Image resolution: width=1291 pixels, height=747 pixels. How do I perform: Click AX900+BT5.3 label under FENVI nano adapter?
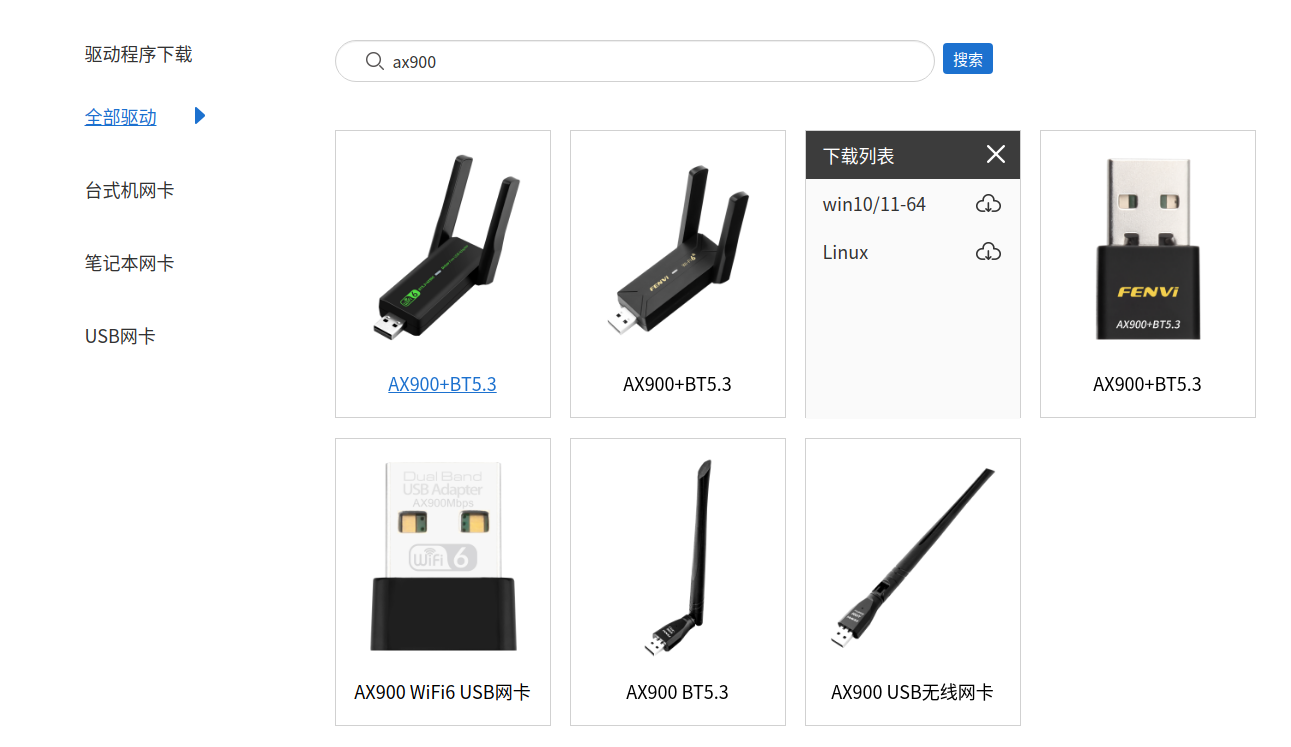(1147, 384)
